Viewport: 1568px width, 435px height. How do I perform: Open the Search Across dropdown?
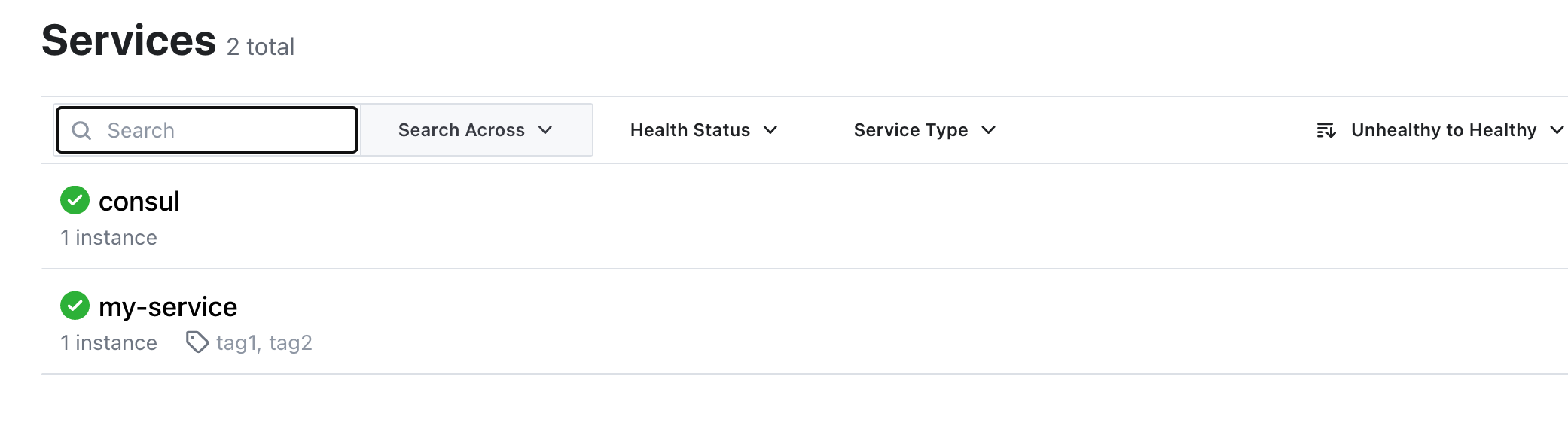click(477, 130)
